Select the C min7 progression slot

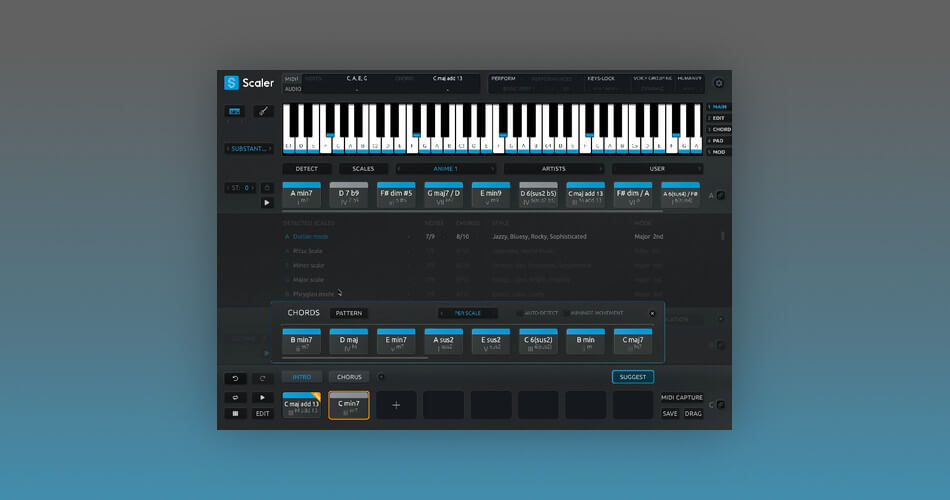pos(349,405)
